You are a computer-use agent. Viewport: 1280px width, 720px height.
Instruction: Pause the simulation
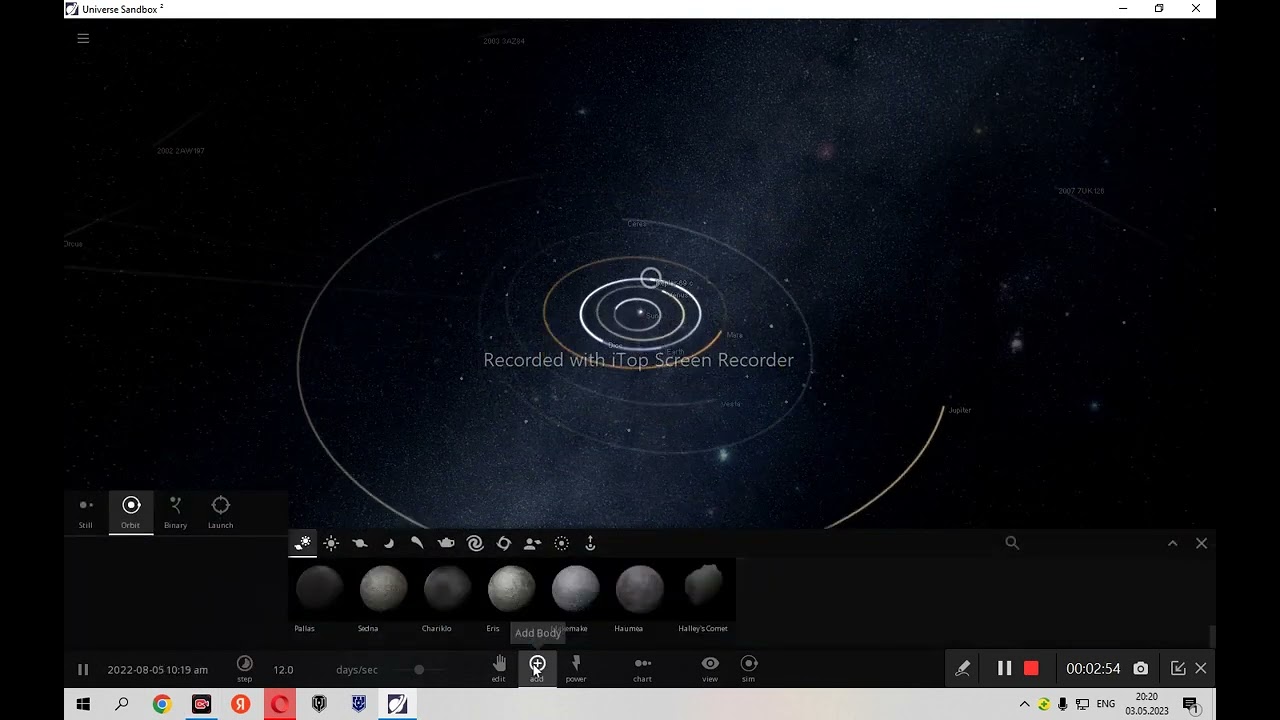click(83, 670)
